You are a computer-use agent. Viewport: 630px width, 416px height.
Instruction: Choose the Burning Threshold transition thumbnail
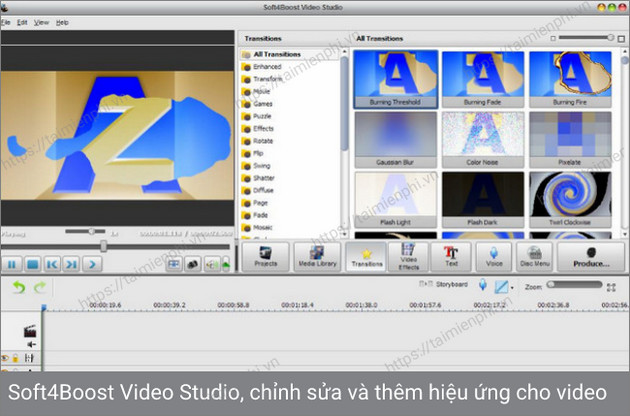pyautogui.click(x=395, y=79)
